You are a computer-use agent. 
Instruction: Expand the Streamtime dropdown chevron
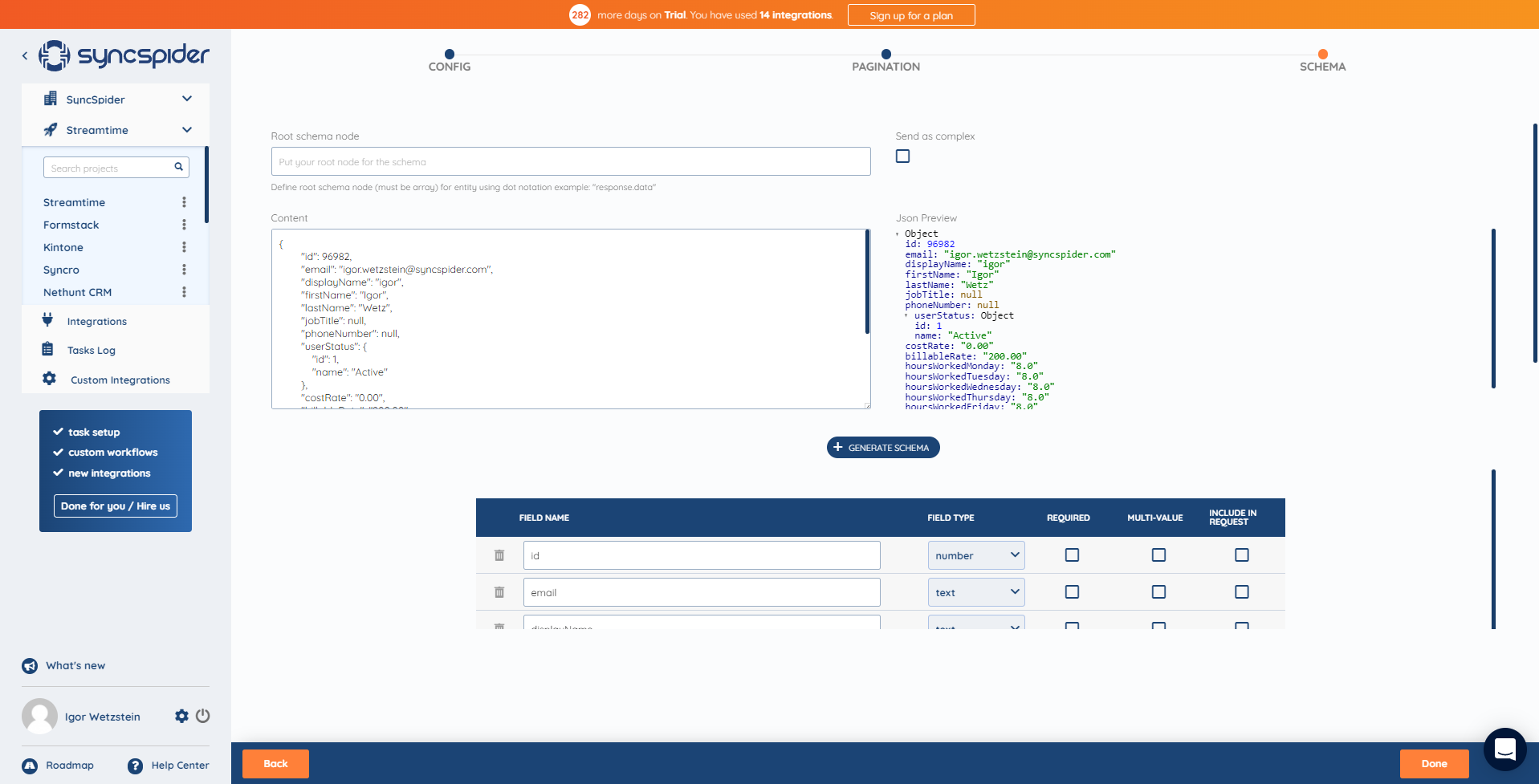click(187, 129)
